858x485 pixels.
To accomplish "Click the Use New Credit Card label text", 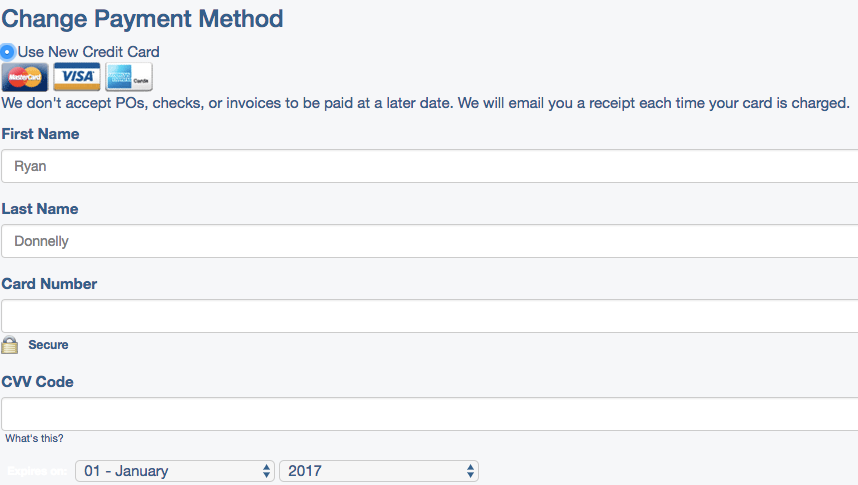I will (x=89, y=52).
